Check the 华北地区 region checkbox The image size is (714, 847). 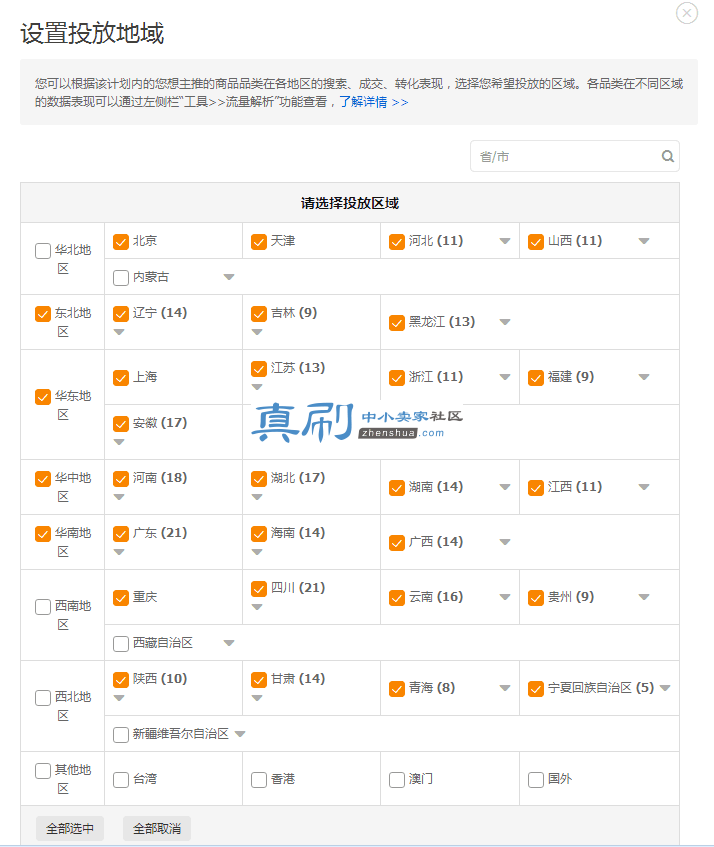click(x=43, y=251)
